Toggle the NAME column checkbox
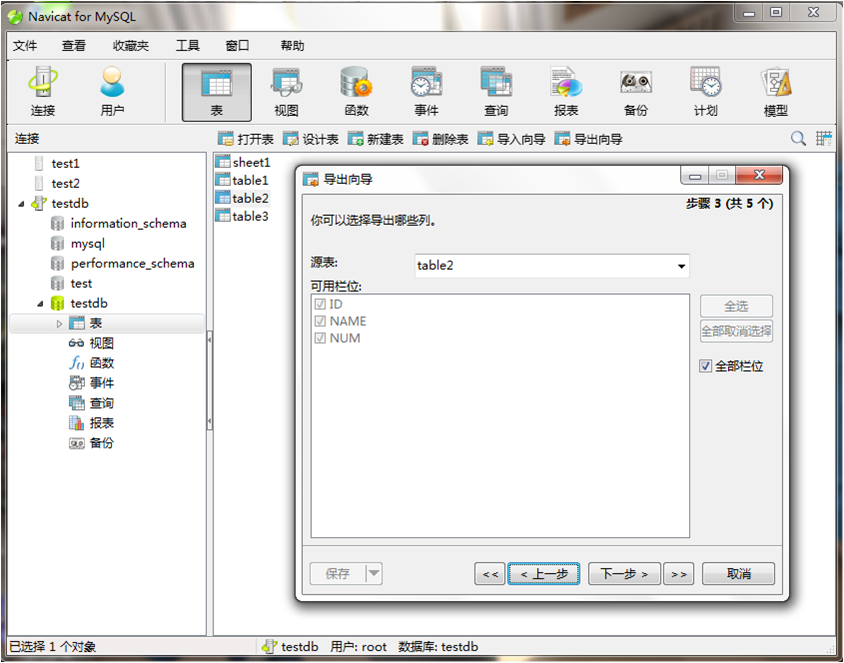The height and width of the screenshot is (663, 844). (x=321, y=321)
